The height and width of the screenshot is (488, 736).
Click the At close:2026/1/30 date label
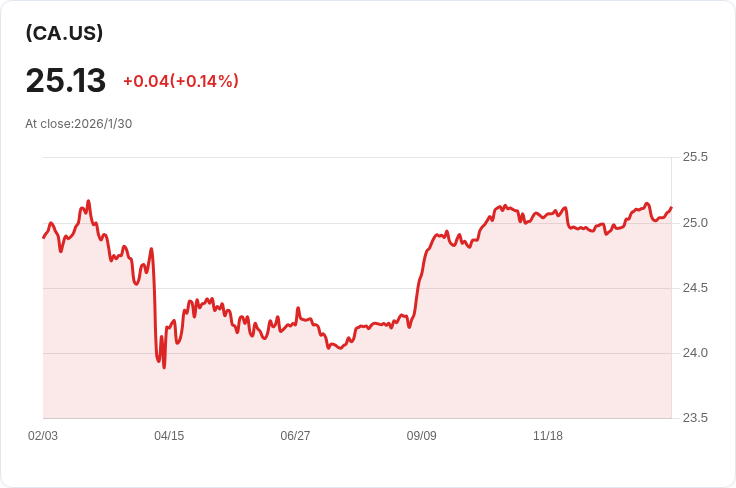(79, 124)
